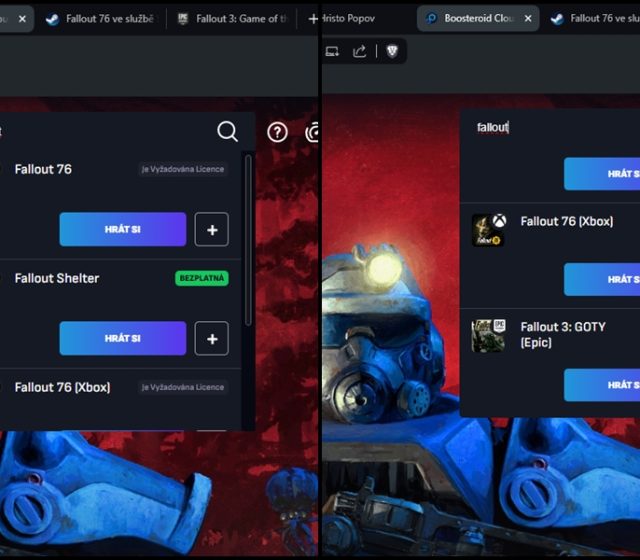Add Fallout Shelter with the plus icon

coord(211,338)
